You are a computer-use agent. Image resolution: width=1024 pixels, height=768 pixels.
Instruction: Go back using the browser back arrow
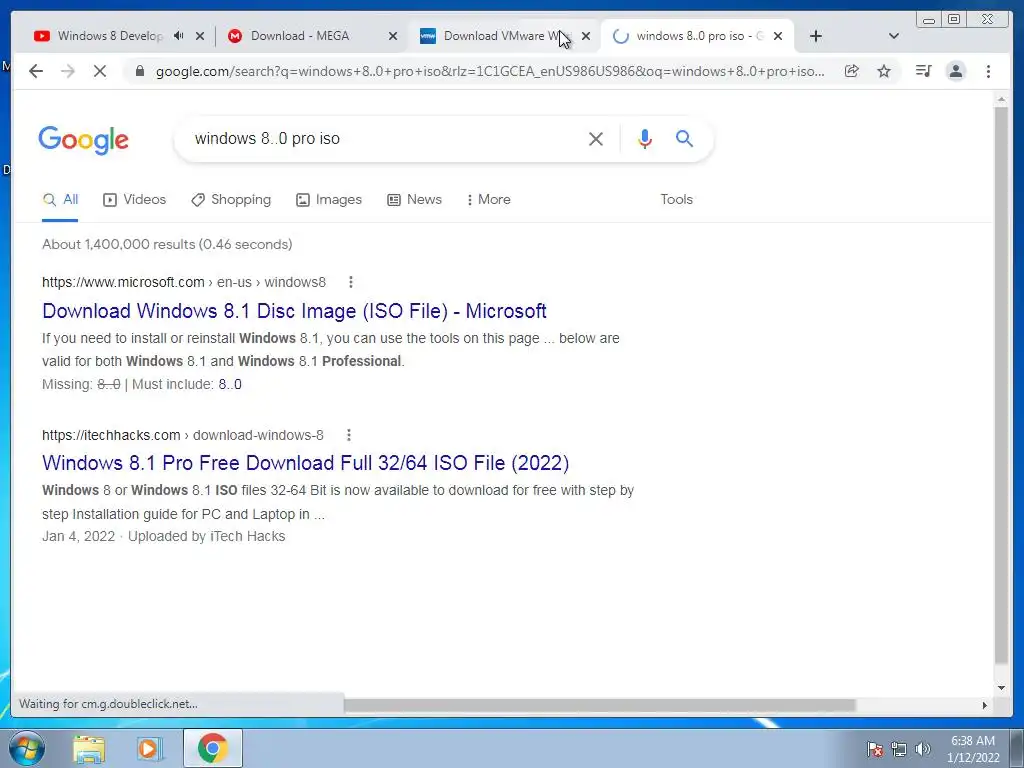[x=36, y=71]
